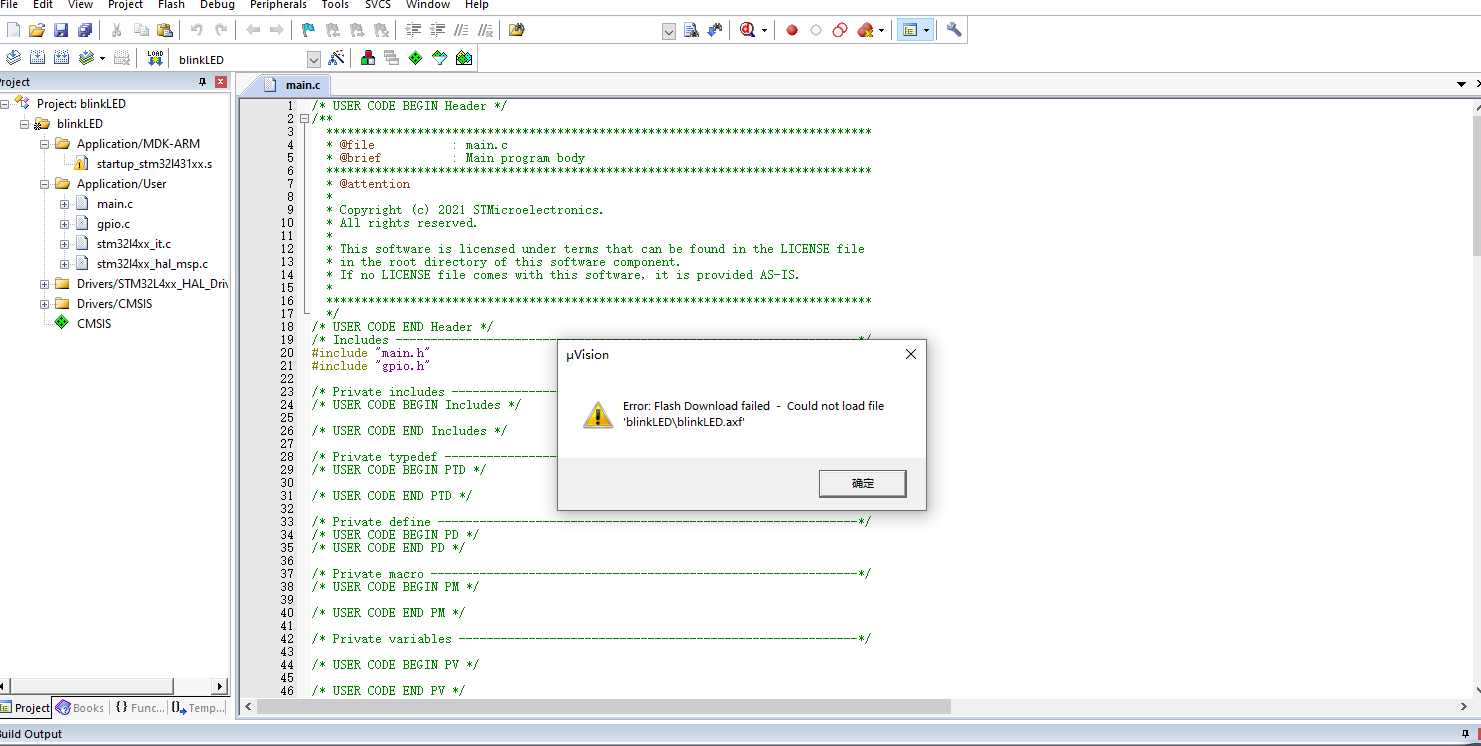The image size is (1481, 746).
Task: Expand the Drivers/CMSIS folder
Action: pos(45,304)
